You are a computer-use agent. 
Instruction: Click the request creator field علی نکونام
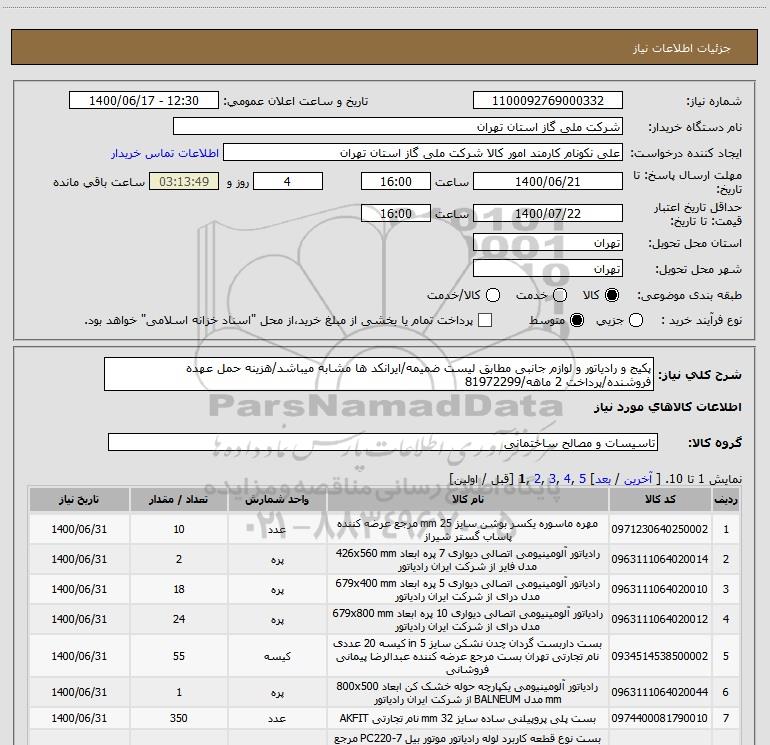(423, 152)
